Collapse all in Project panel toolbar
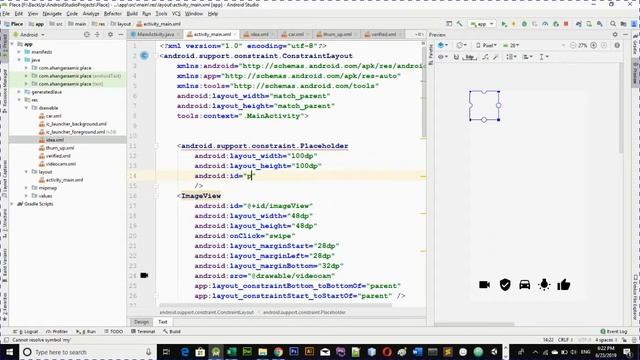This screenshot has height=360, width=640. (x=97, y=35)
